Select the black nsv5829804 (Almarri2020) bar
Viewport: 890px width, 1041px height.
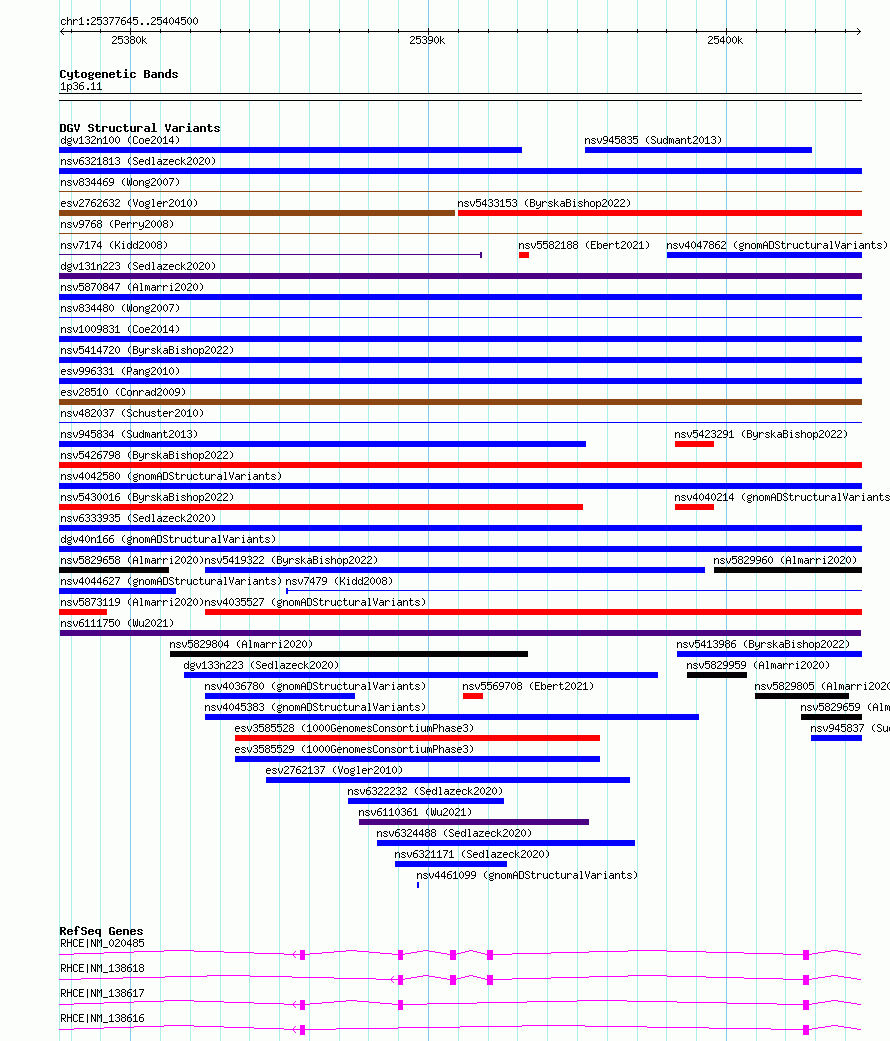[x=349, y=655]
